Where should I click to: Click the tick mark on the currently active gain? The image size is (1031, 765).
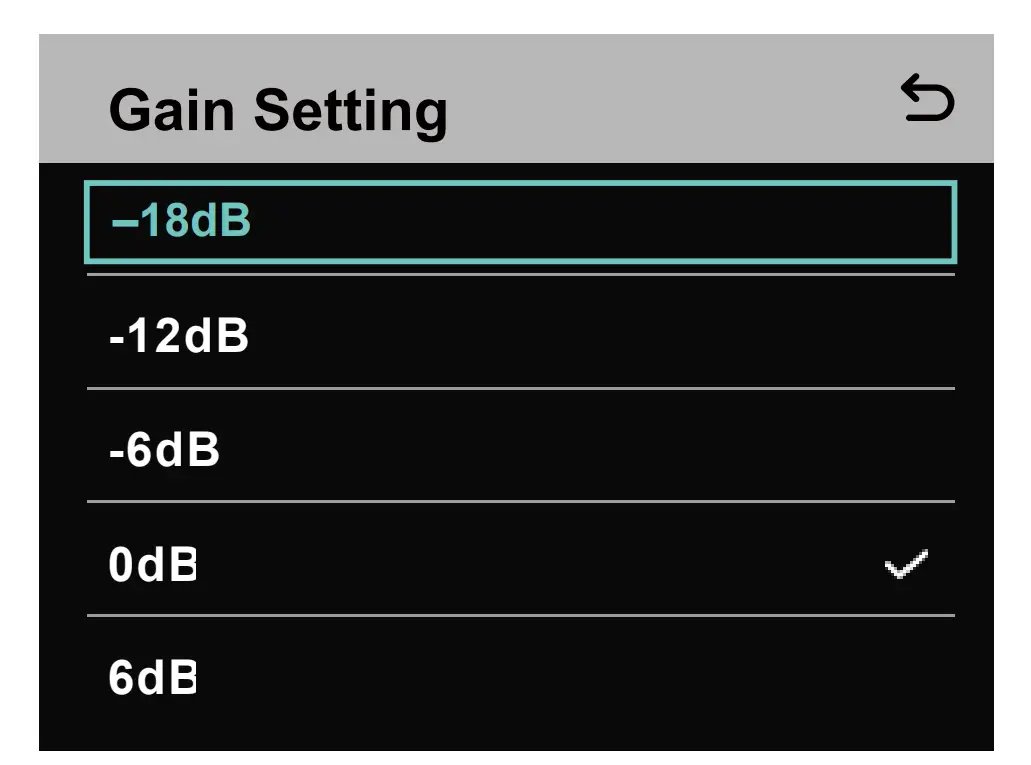click(x=906, y=566)
